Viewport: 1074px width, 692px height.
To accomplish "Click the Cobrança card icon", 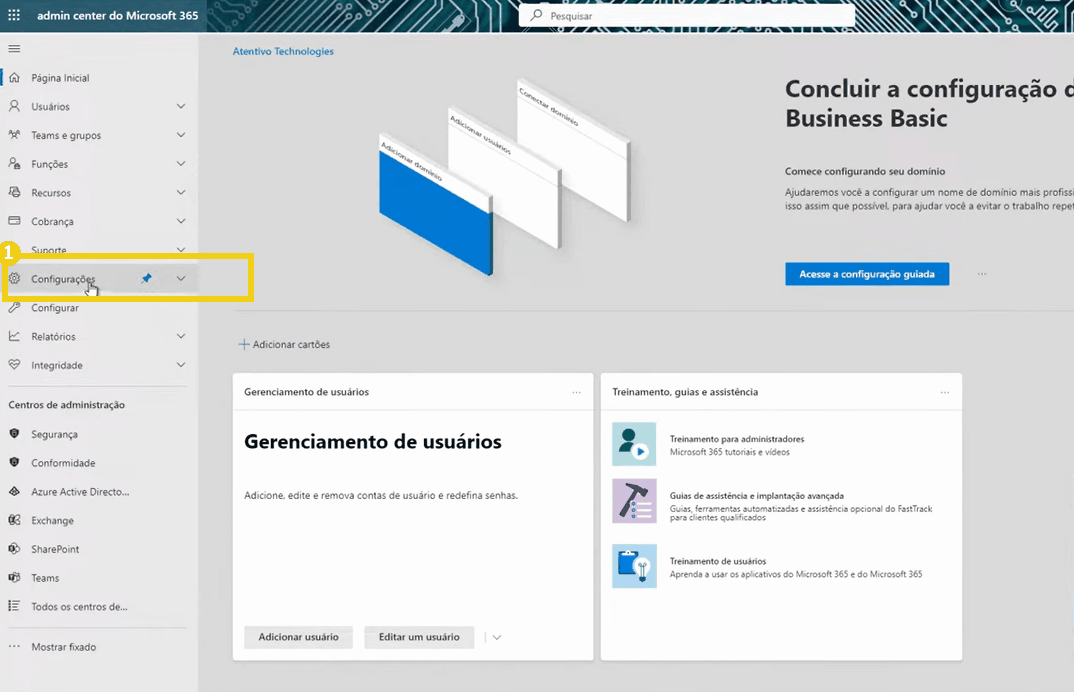I will click(x=14, y=221).
